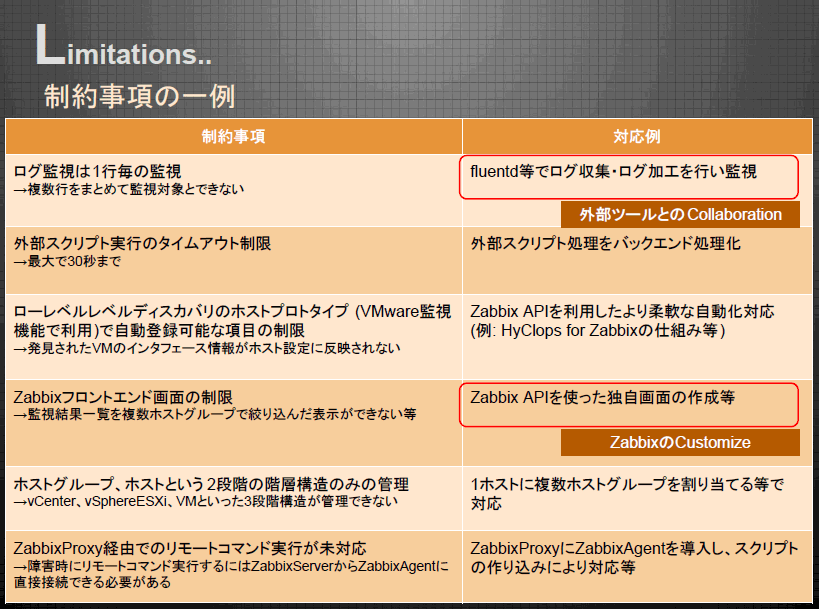Viewport: 819px width, 609px height.
Task: Click the 制約事項の一例 subtitle
Action: (x=139, y=97)
